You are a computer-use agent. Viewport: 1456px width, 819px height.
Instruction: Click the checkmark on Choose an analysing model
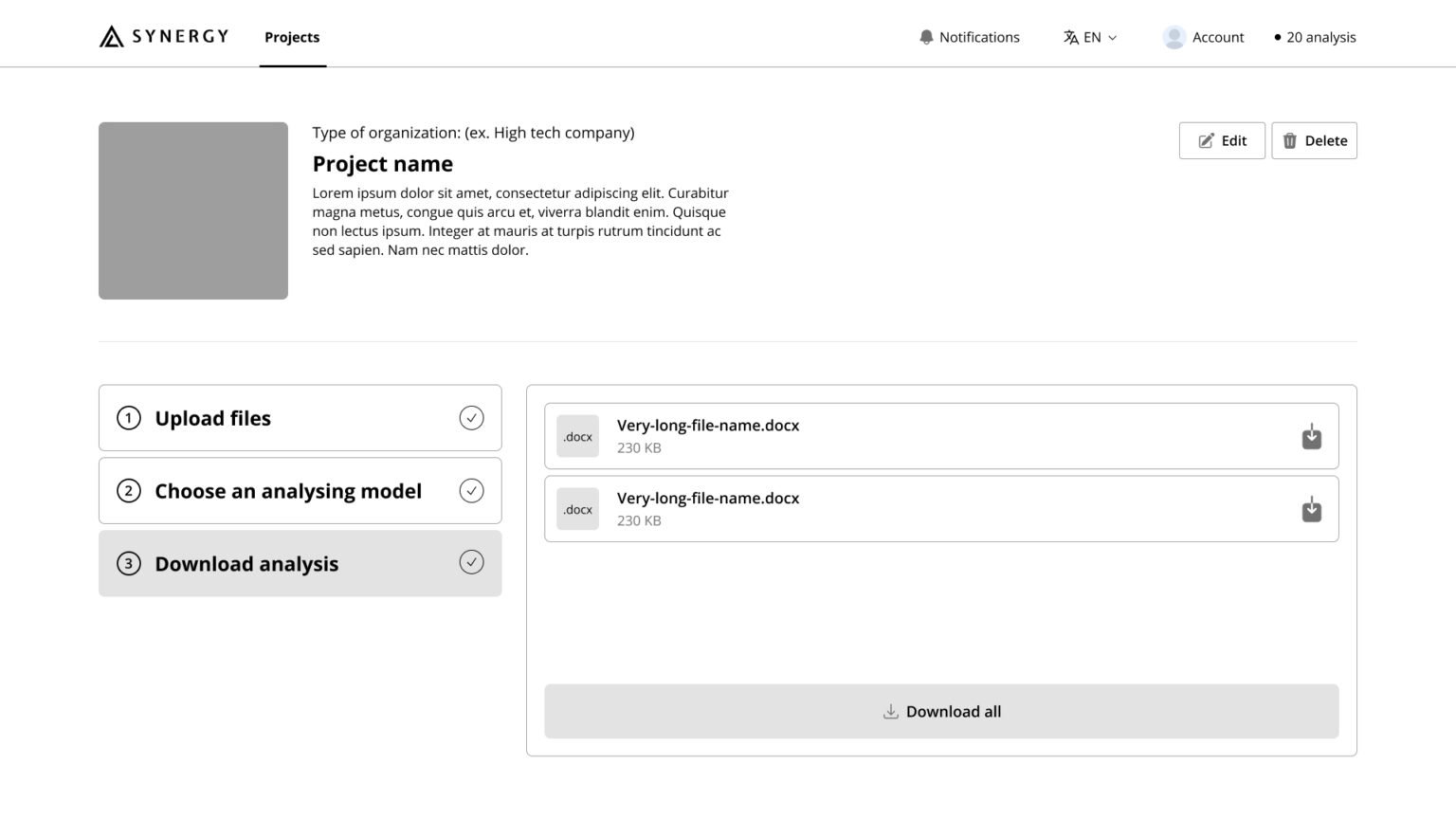click(471, 490)
